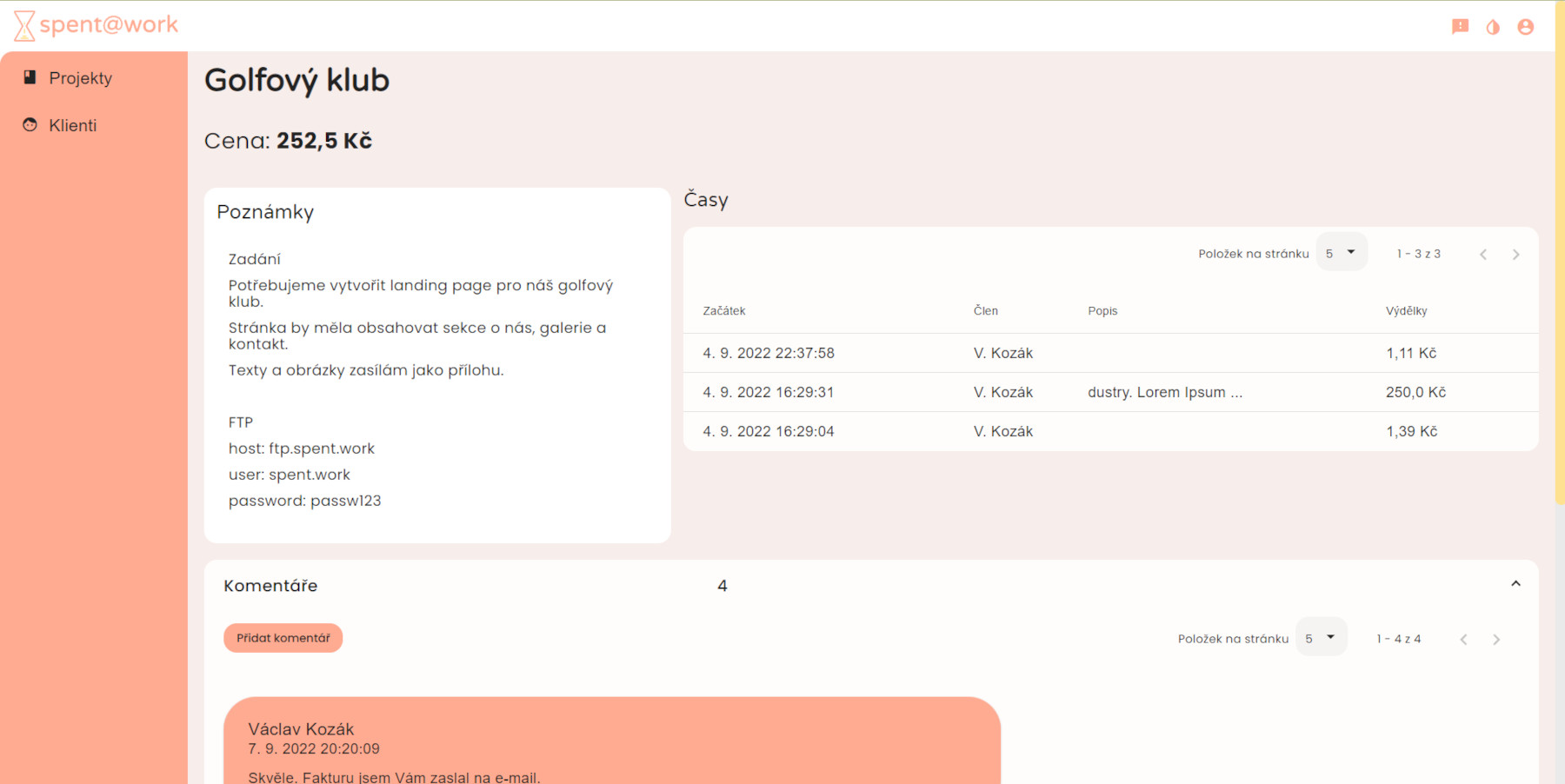
Task: Click the Václav Kozák comment author name
Action: pos(301,729)
